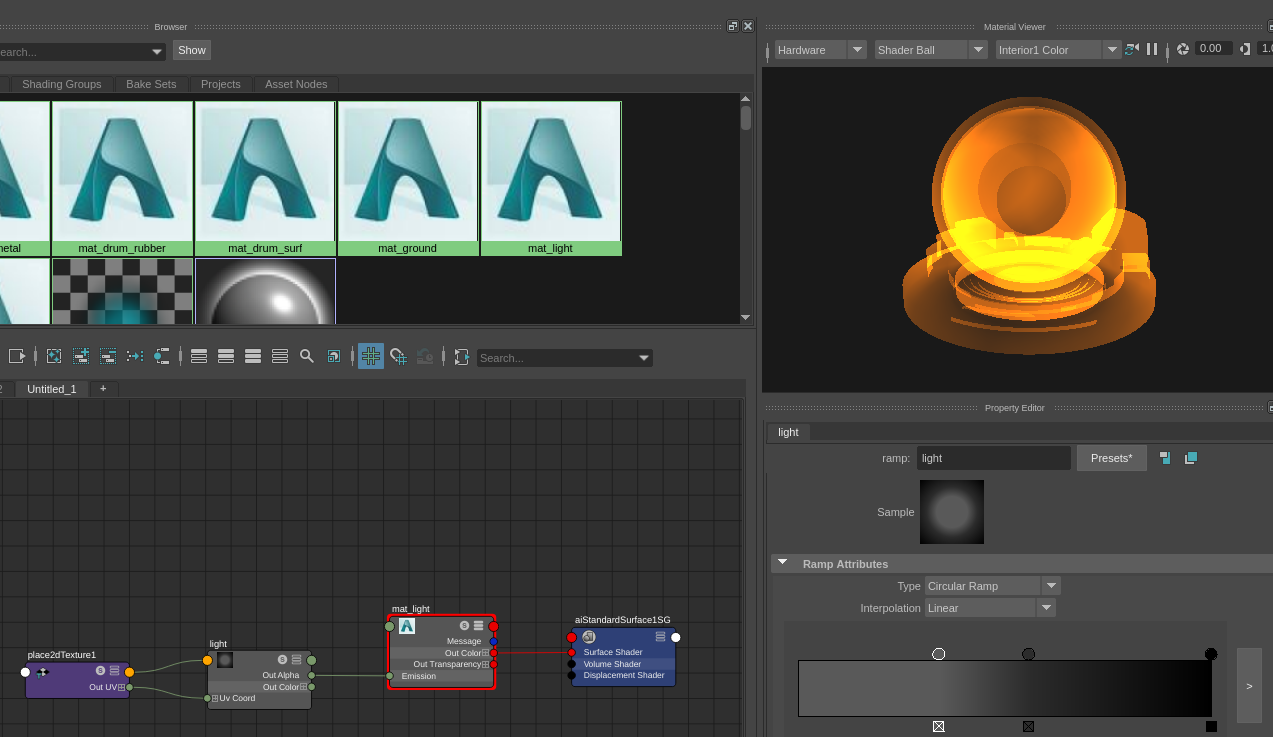Toggle the grid snap icon in node toolbar
Viewport: 1273px width, 737px height.
(x=371, y=356)
